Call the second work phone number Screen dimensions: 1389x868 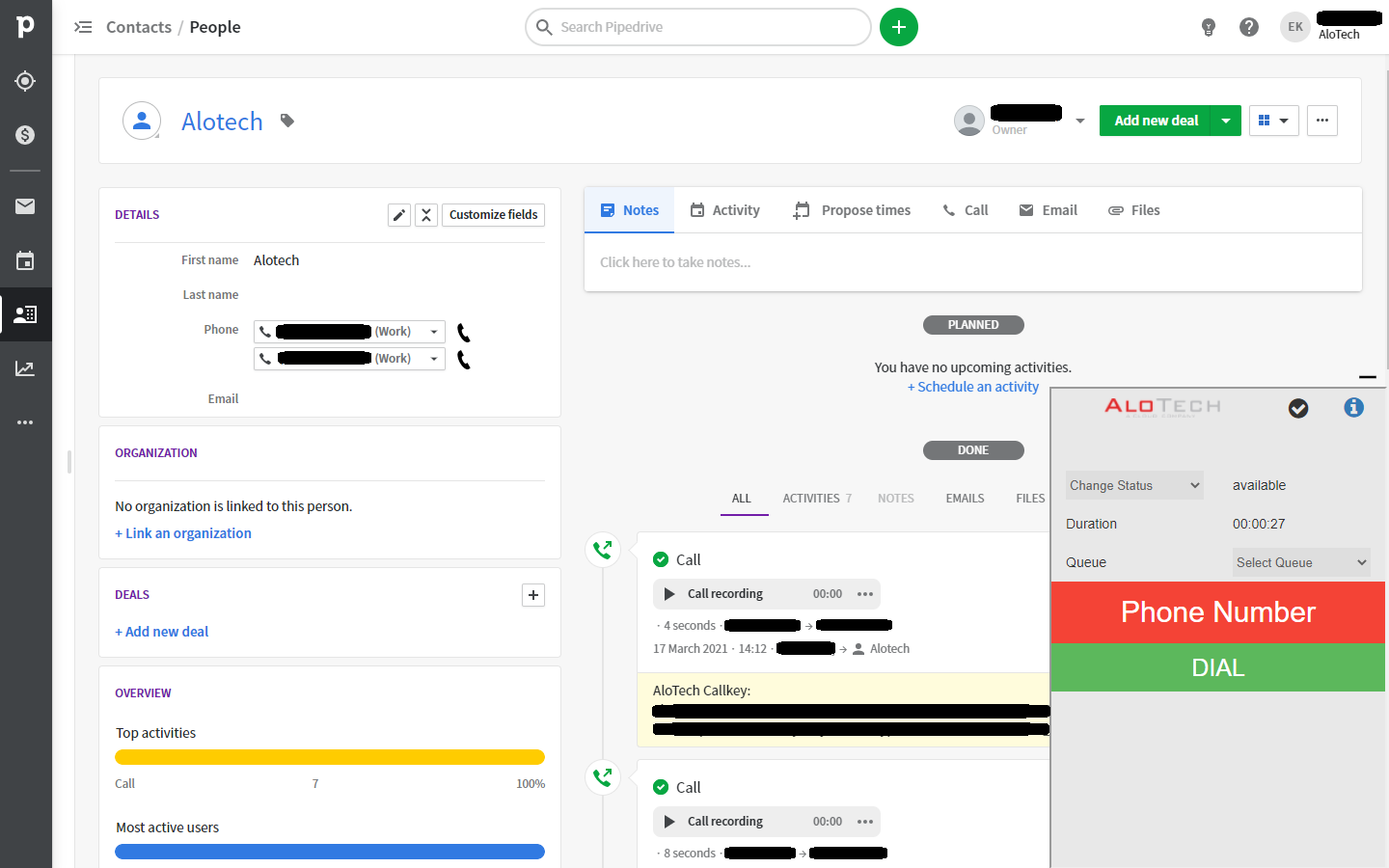pos(464,360)
